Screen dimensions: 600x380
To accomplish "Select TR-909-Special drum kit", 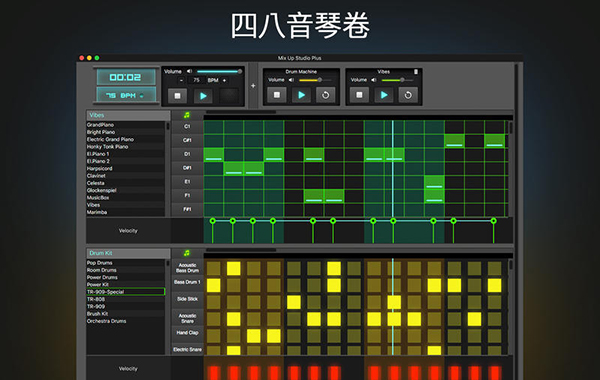I will (126, 292).
